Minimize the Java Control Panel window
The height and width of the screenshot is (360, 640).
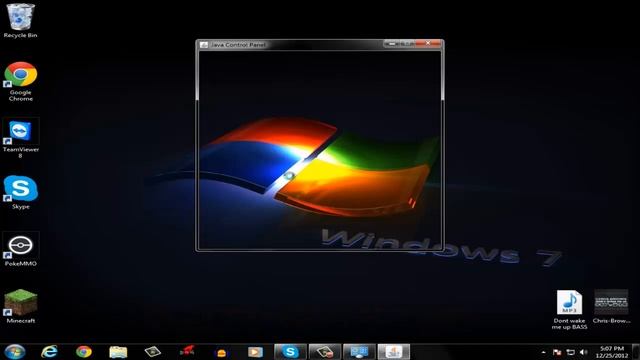click(391, 43)
